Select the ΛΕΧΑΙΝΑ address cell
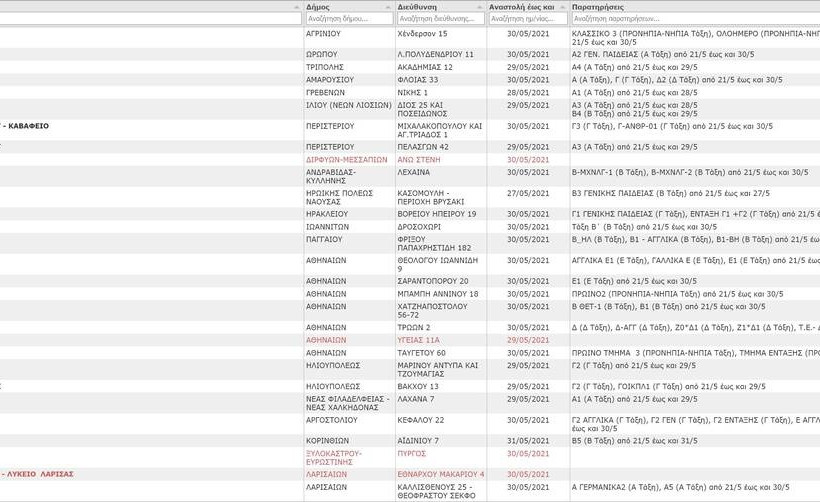This screenshot has width=820, height=502. click(415, 172)
